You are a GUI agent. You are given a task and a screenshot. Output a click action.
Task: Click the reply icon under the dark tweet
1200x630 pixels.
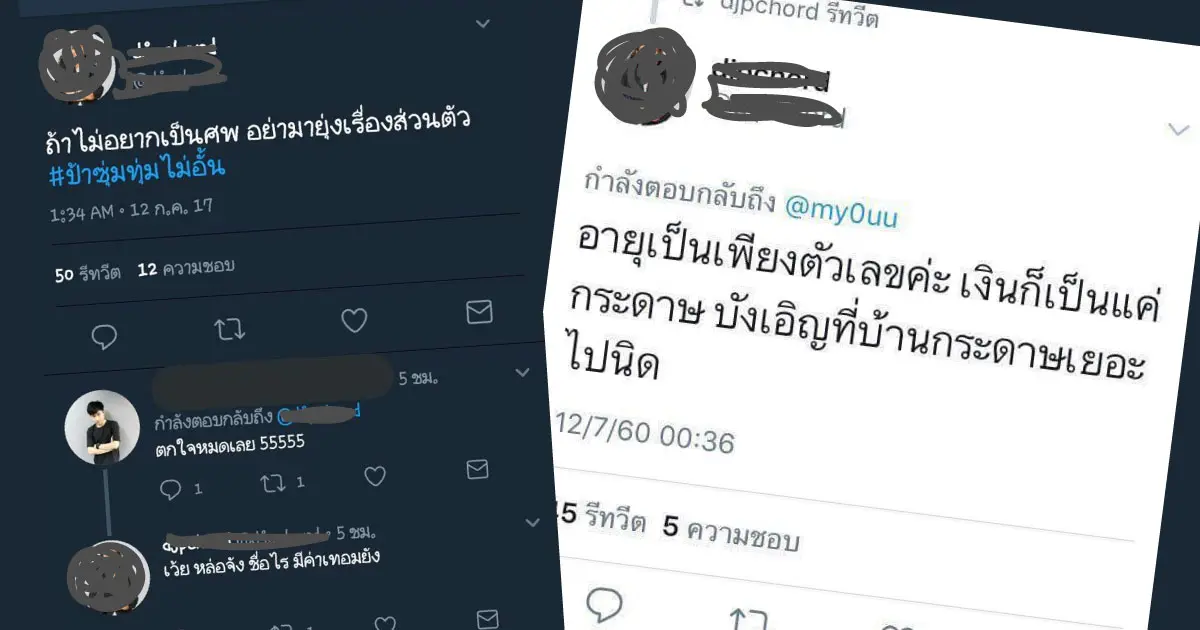[104, 337]
